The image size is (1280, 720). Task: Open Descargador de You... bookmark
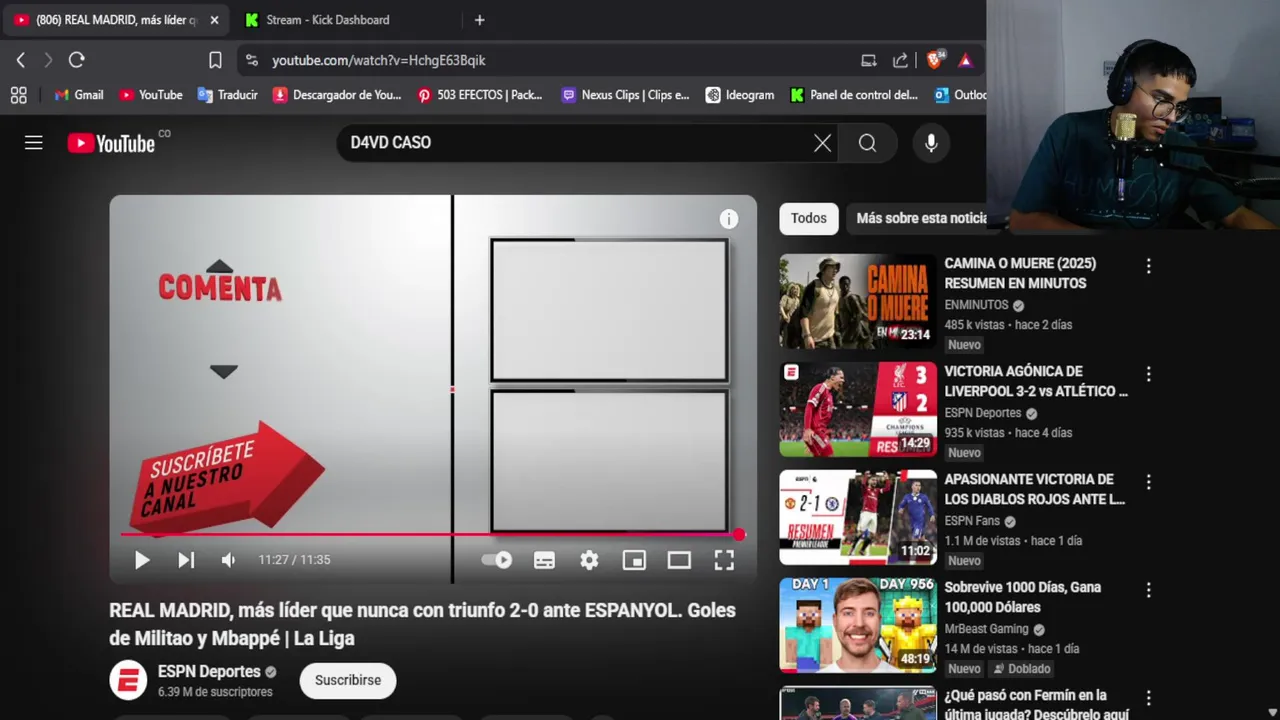[337, 95]
